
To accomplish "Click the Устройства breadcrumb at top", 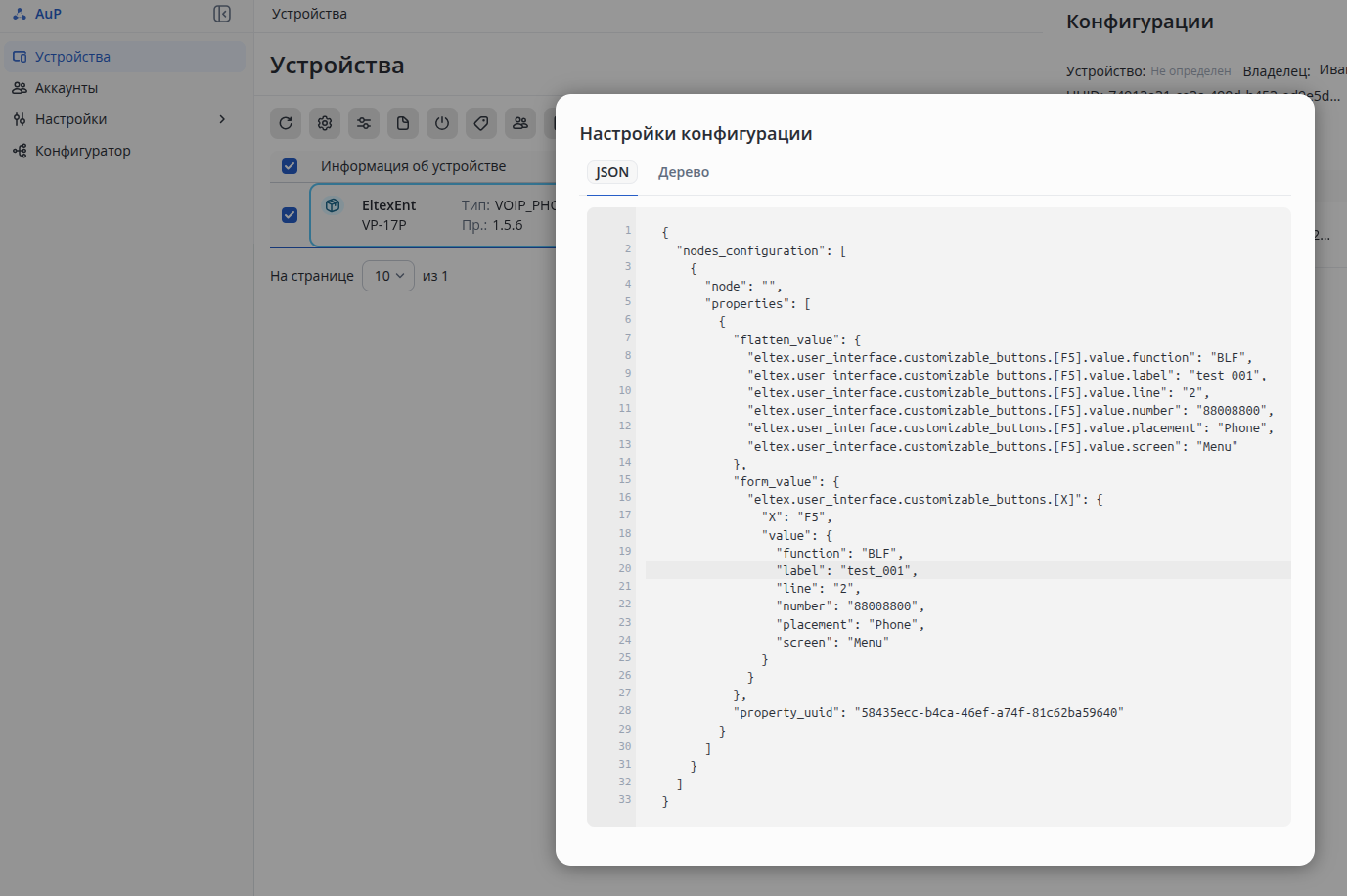I will (x=309, y=14).
